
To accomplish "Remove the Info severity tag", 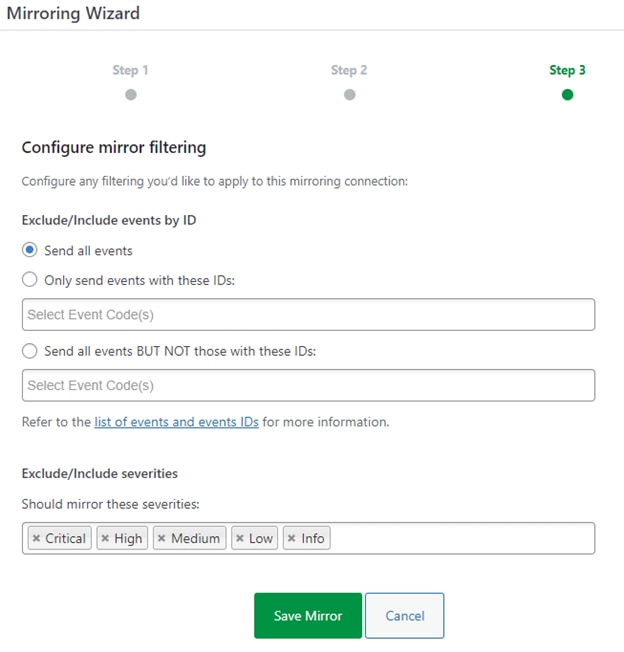I will pos(292,538).
